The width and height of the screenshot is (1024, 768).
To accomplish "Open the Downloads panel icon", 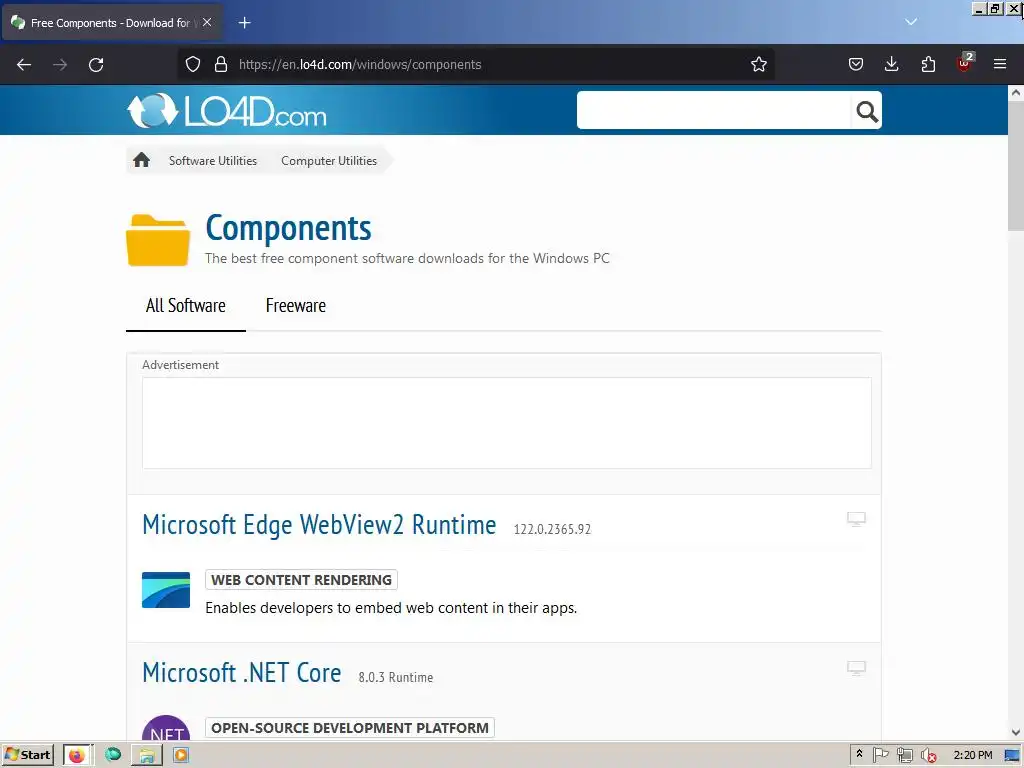I will (891, 64).
